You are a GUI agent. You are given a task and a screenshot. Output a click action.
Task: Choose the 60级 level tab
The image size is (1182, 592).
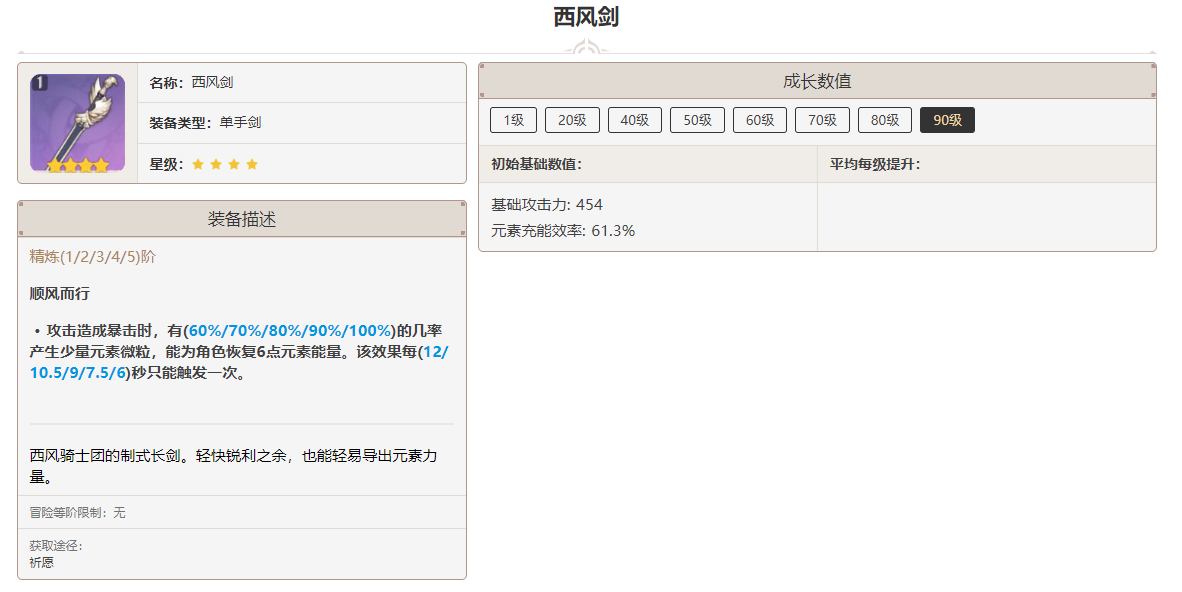pyautogui.click(x=760, y=120)
